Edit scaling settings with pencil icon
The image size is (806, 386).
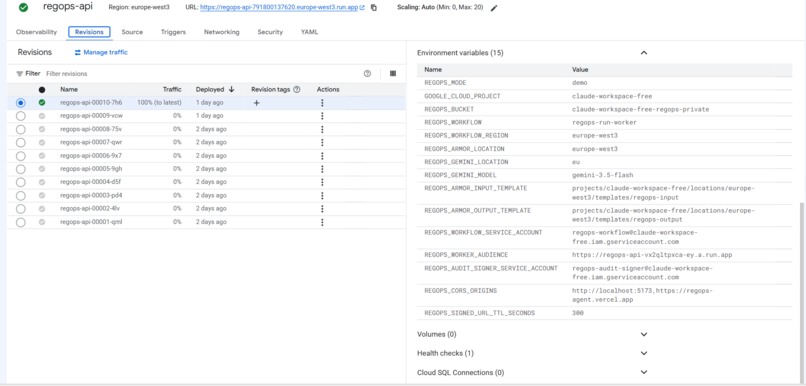pos(494,8)
